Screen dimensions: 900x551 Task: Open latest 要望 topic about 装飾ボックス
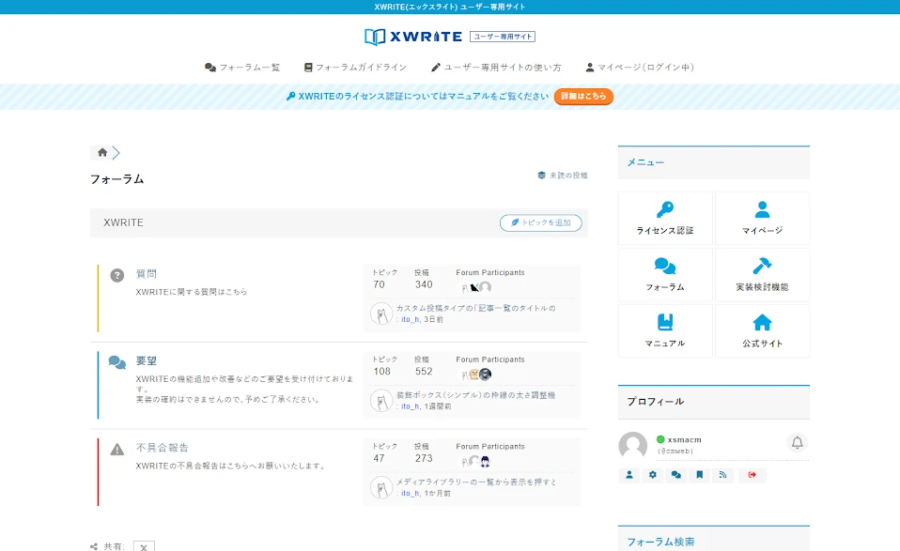476,395
